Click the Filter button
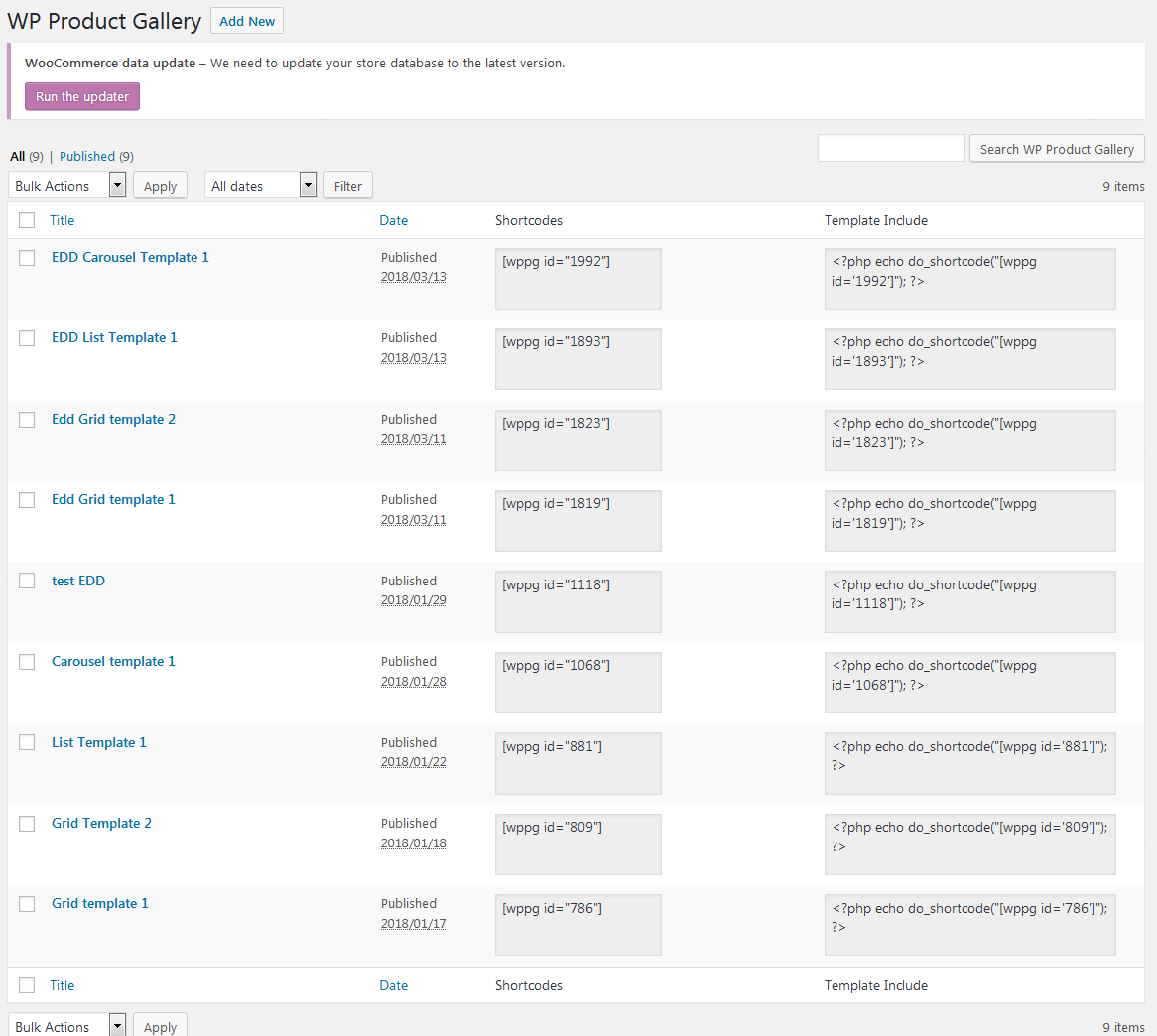This screenshot has height=1036, width=1157. click(347, 186)
